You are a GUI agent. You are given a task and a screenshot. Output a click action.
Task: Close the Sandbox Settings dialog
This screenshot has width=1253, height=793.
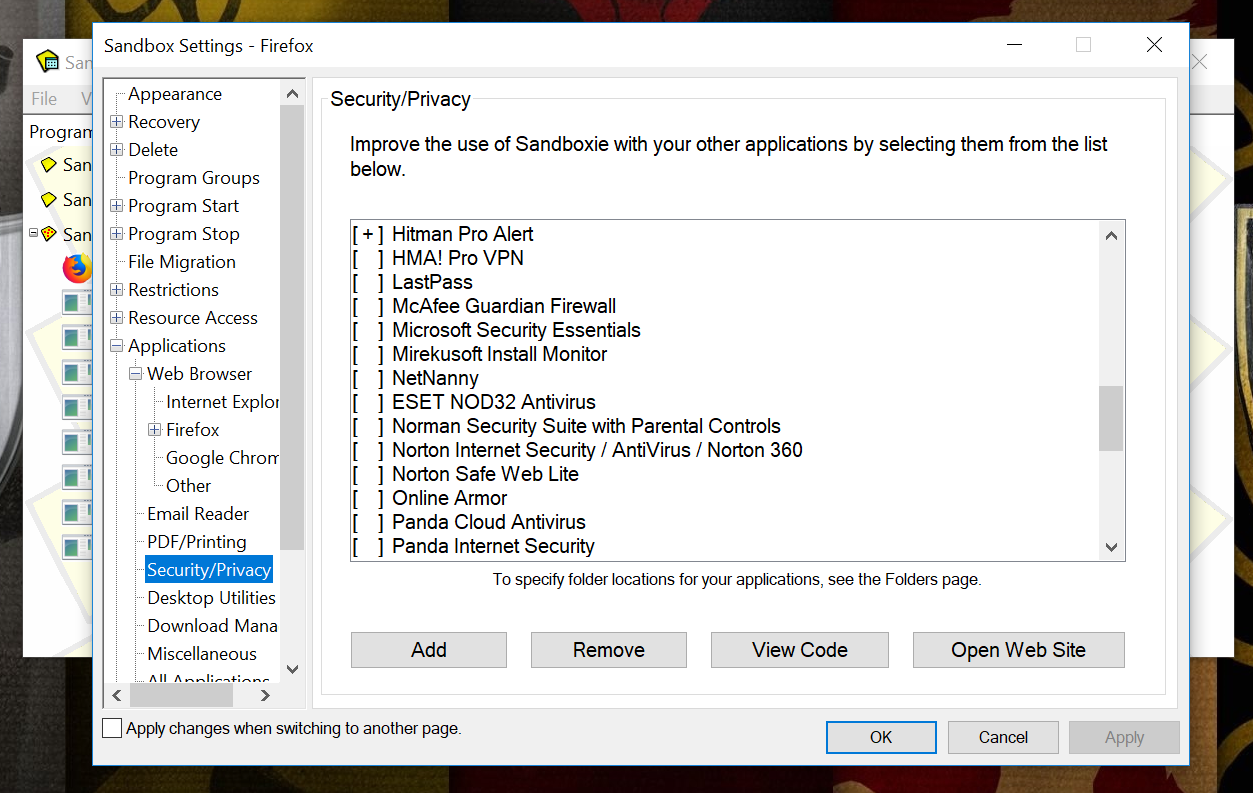1154,45
